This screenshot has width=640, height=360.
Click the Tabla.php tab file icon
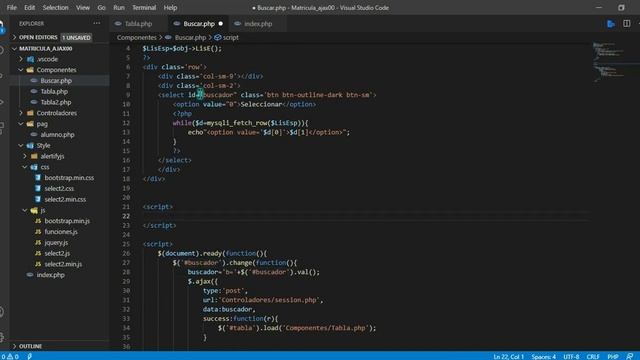[x=118, y=24]
